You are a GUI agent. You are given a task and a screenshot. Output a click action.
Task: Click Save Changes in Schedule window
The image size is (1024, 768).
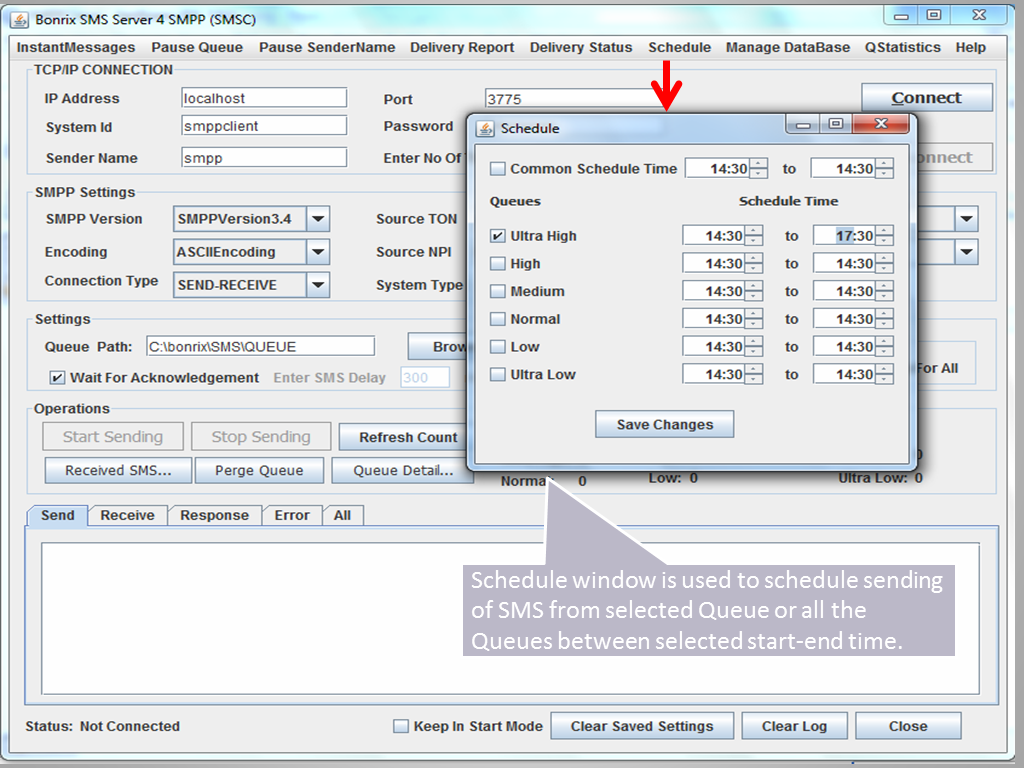(665, 424)
